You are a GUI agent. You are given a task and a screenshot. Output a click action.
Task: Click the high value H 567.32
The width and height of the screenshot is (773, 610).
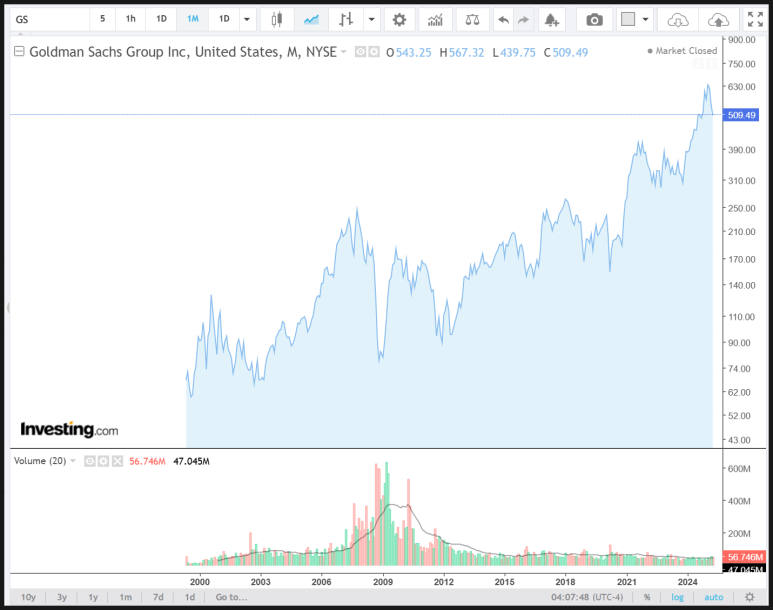462,52
